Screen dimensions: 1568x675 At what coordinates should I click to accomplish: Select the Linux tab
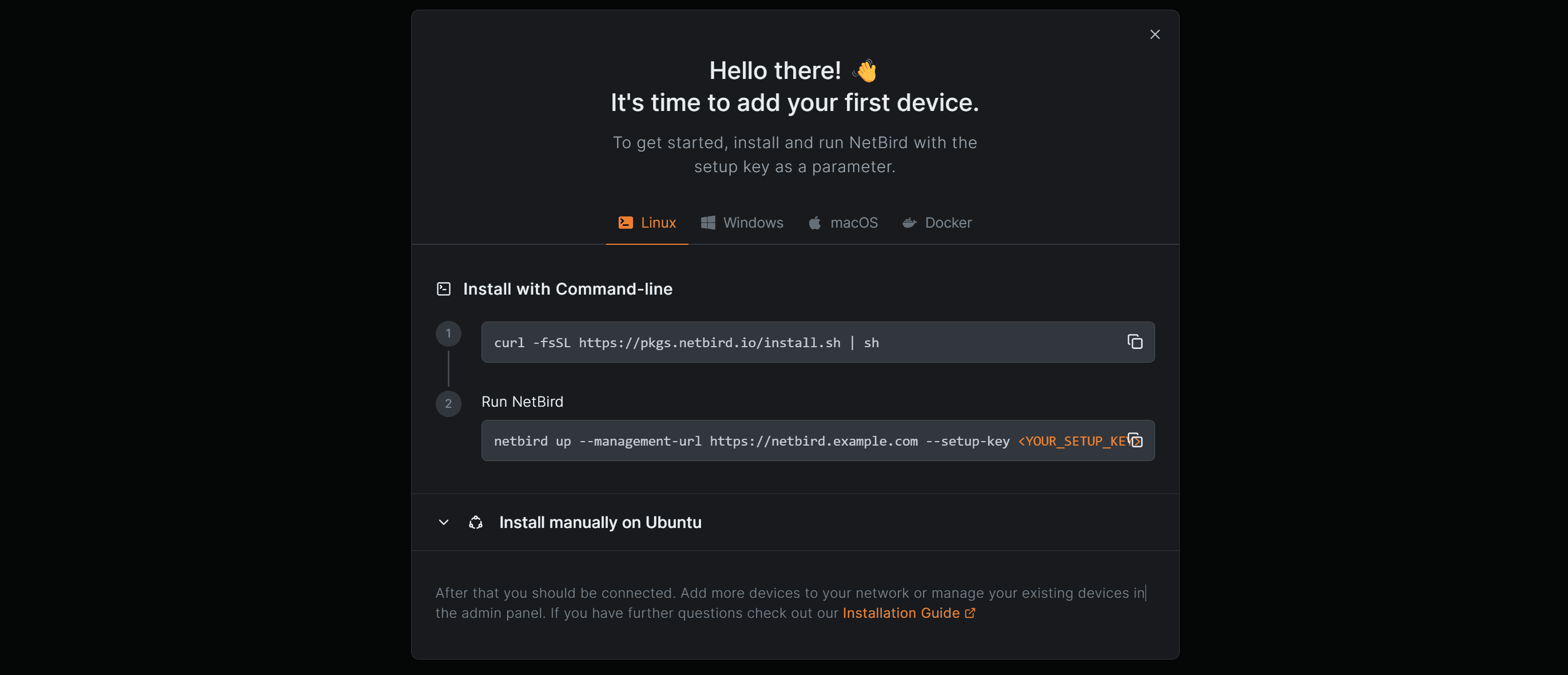tap(658, 223)
